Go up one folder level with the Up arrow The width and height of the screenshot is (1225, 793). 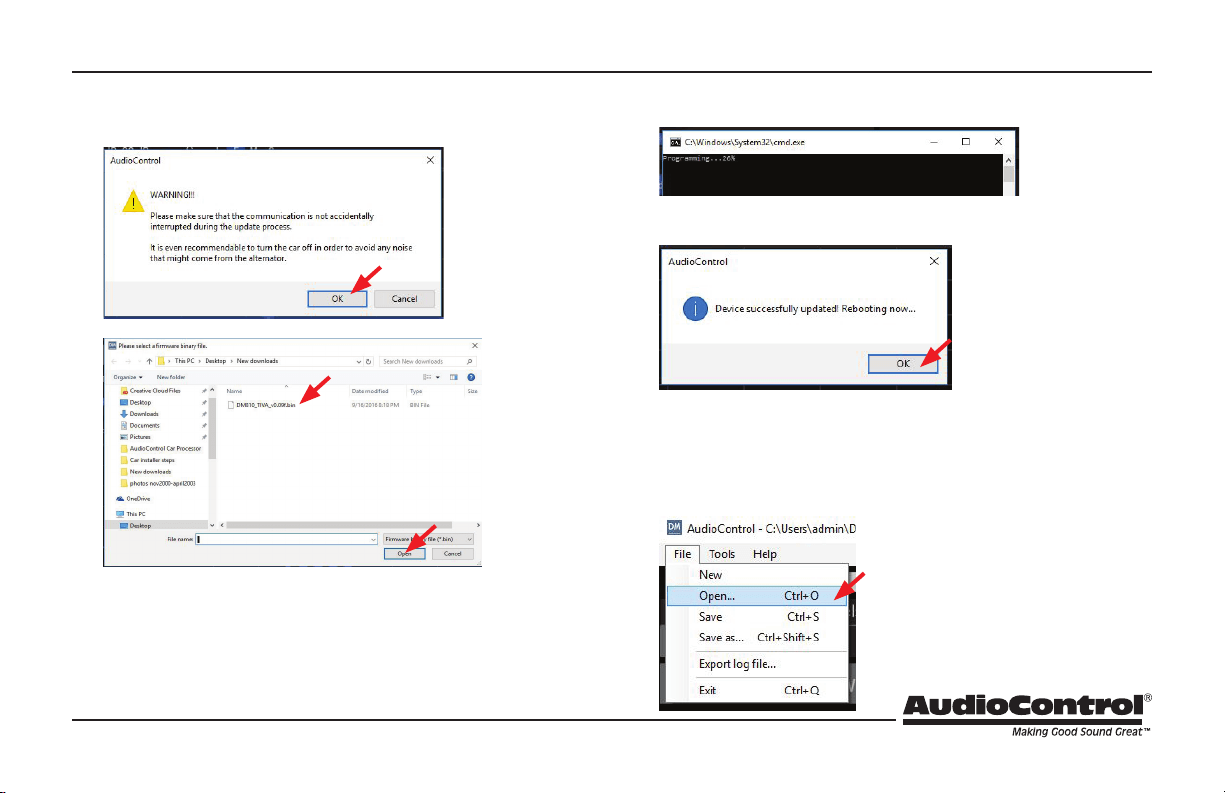click(149, 361)
